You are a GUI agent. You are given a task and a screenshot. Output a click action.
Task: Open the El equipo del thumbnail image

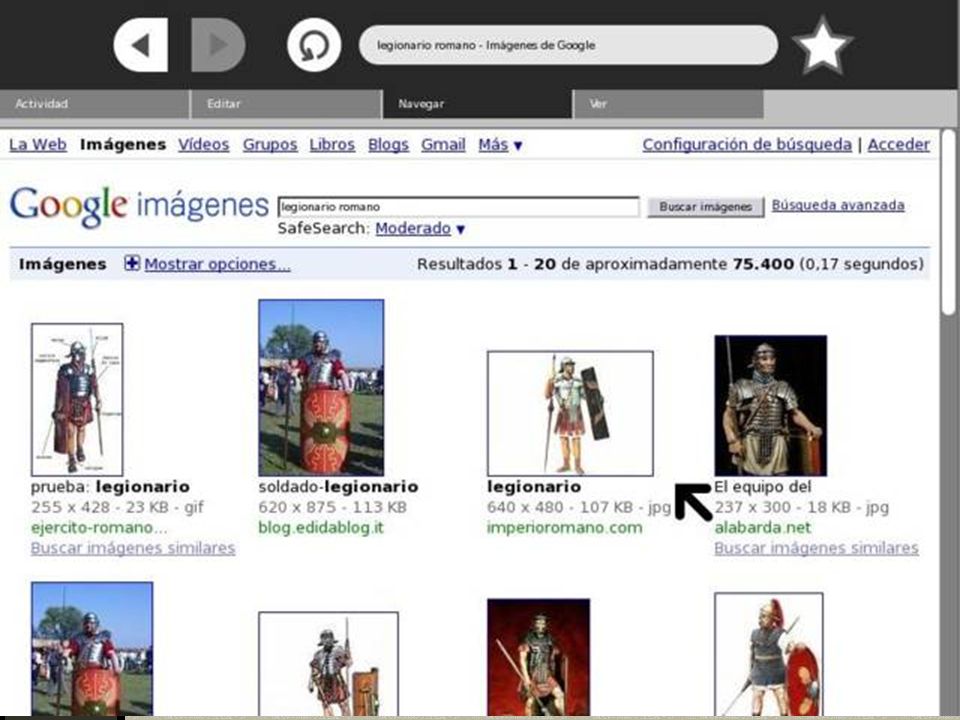pyautogui.click(x=771, y=405)
